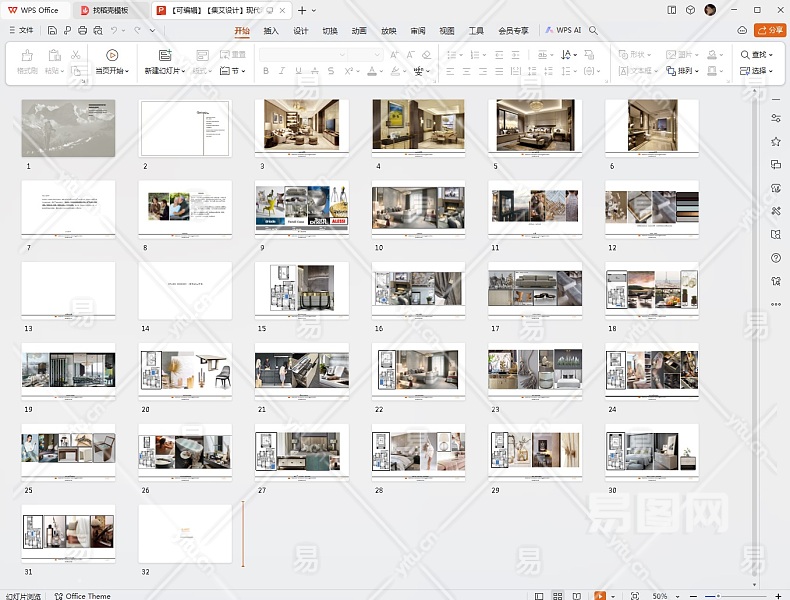
Task: Select slide 9 thumbnail
Action: coord(301,207)
